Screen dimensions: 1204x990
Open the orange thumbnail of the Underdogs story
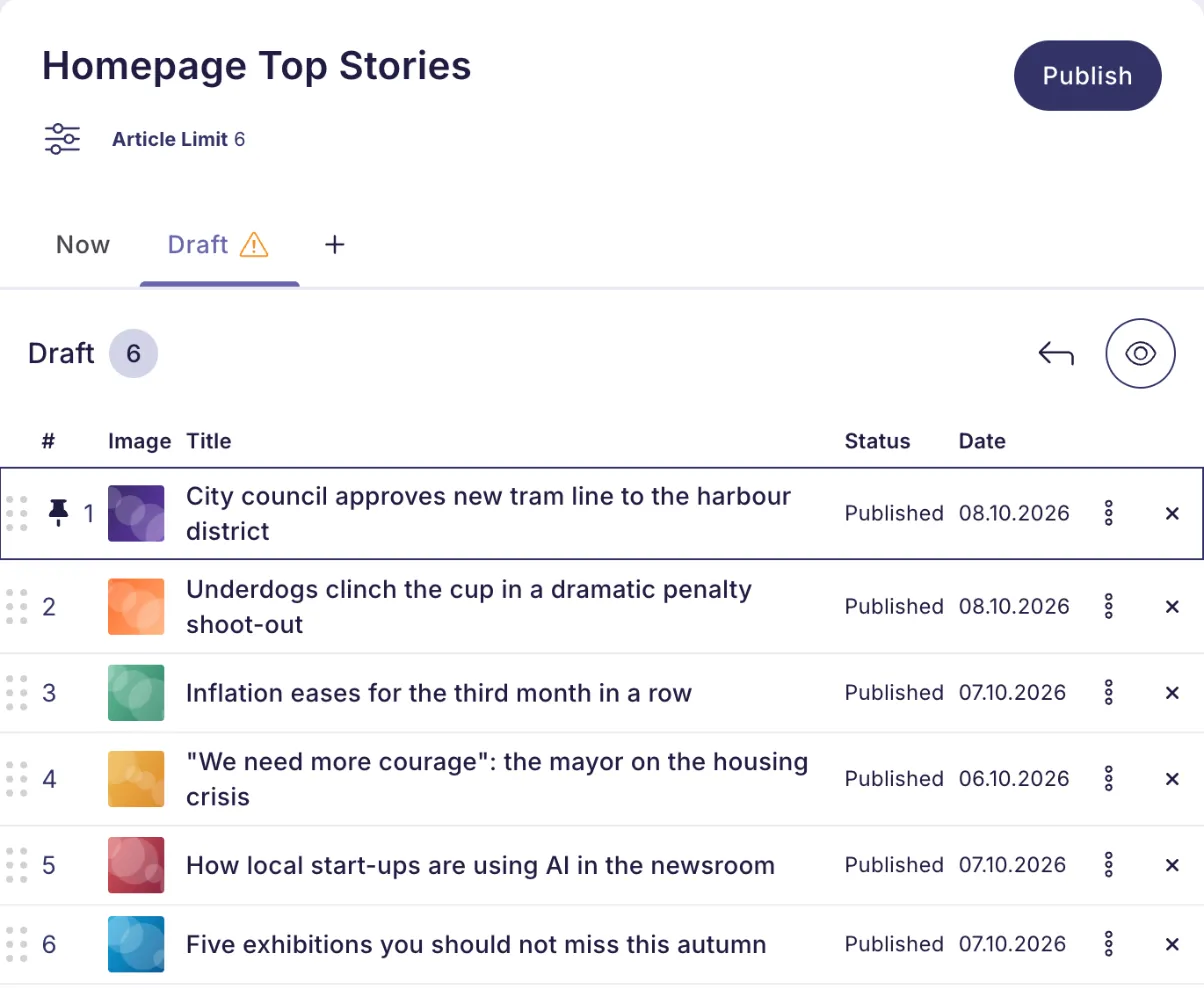click(136, 607)
